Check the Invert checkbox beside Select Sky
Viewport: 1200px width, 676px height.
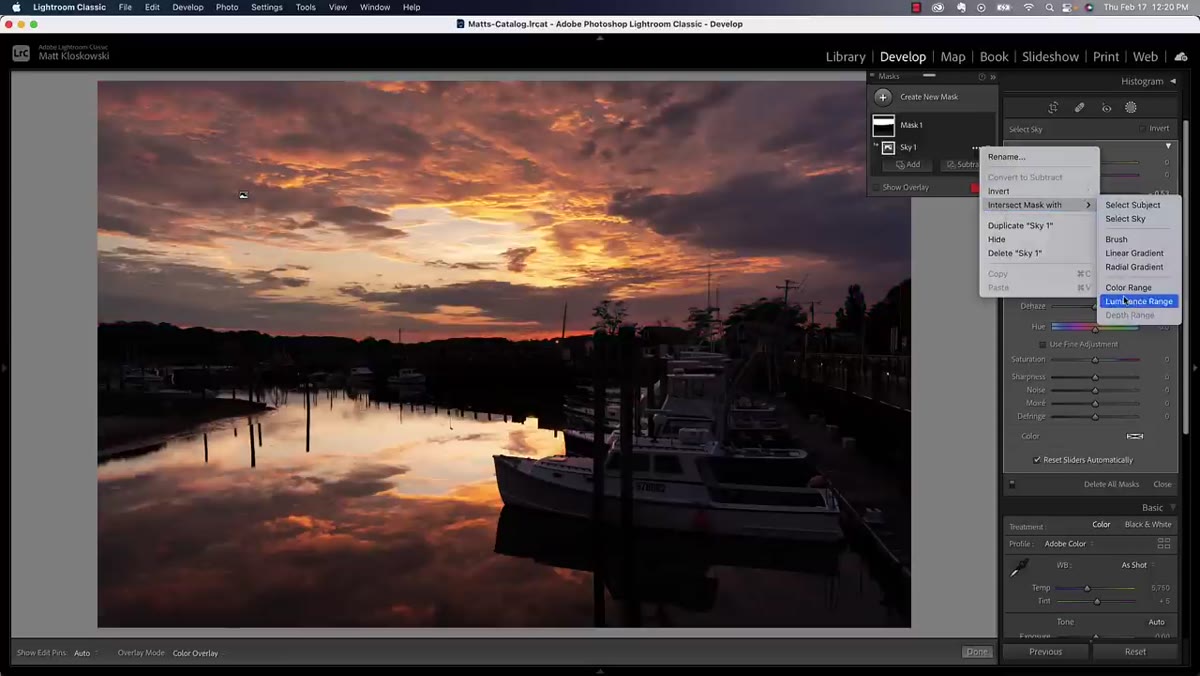coord(1143,128)
